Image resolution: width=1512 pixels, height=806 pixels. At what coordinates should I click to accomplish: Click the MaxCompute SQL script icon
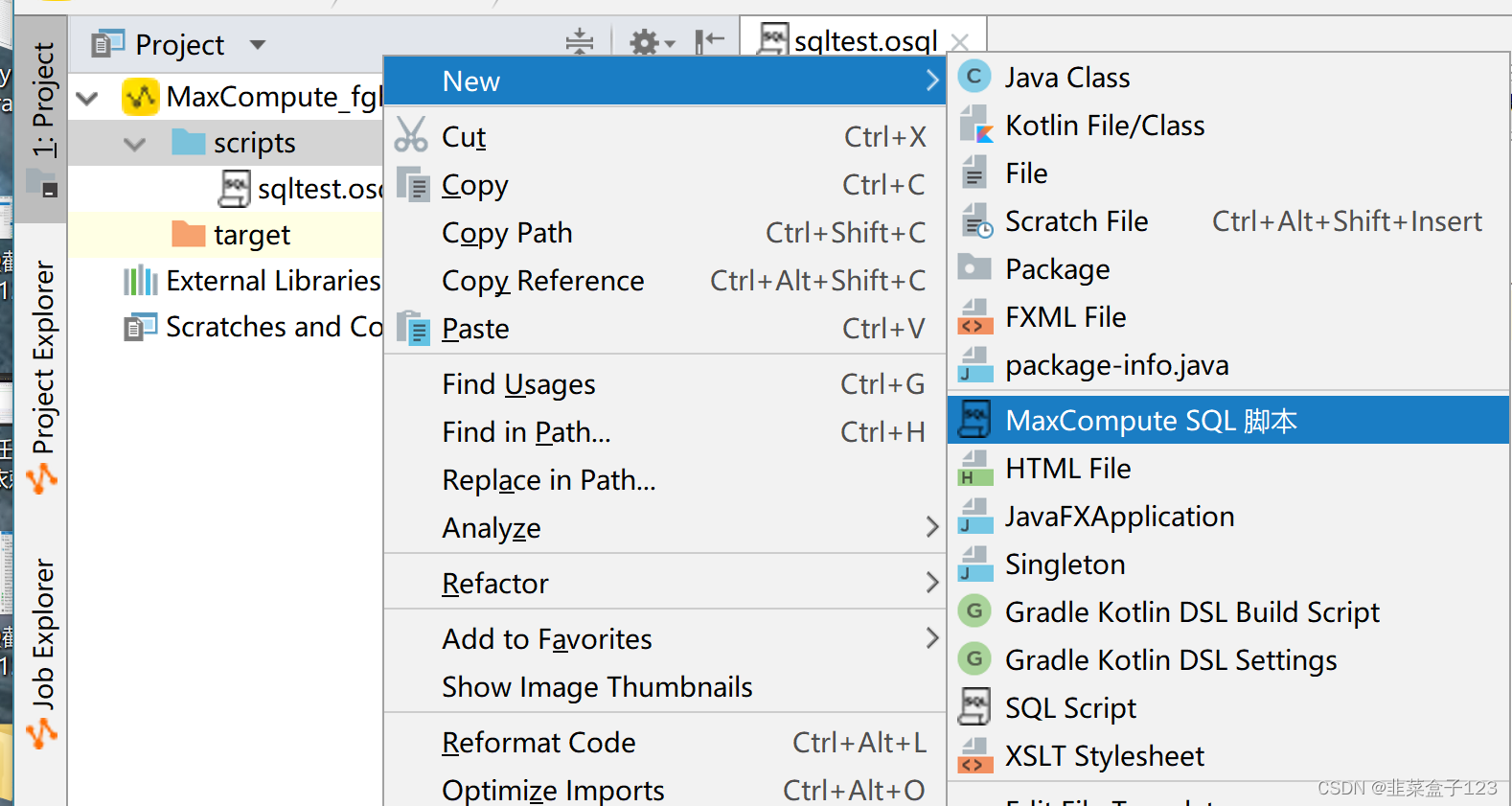click(975, 420)
